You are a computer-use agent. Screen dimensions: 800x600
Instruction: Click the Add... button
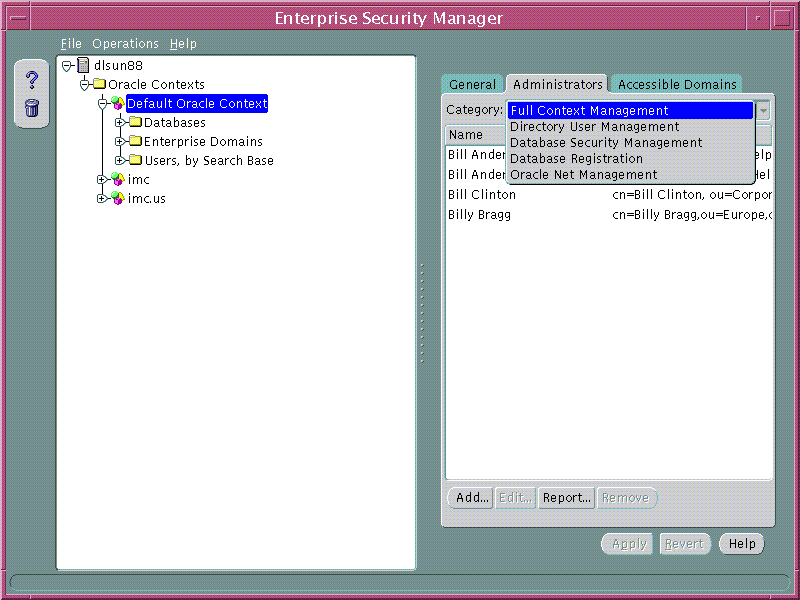472,497
